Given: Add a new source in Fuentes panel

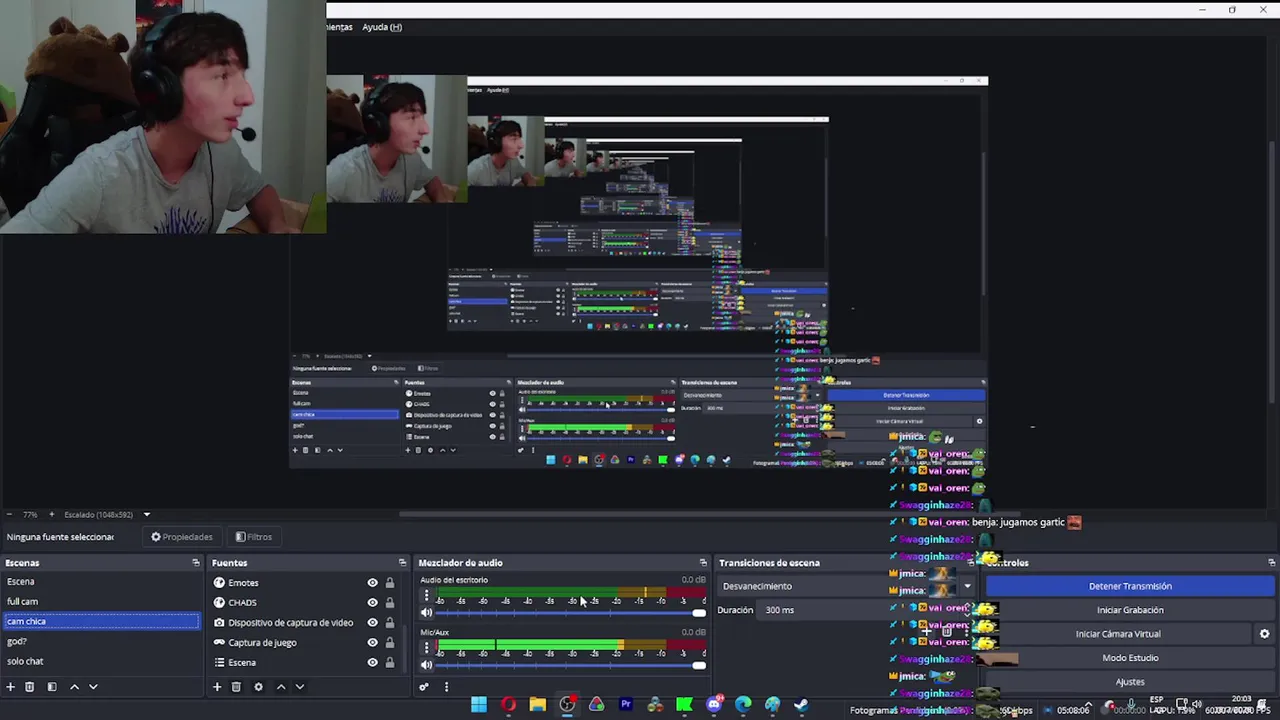Looking at the screenshot, I should click(x=217, y=687).
